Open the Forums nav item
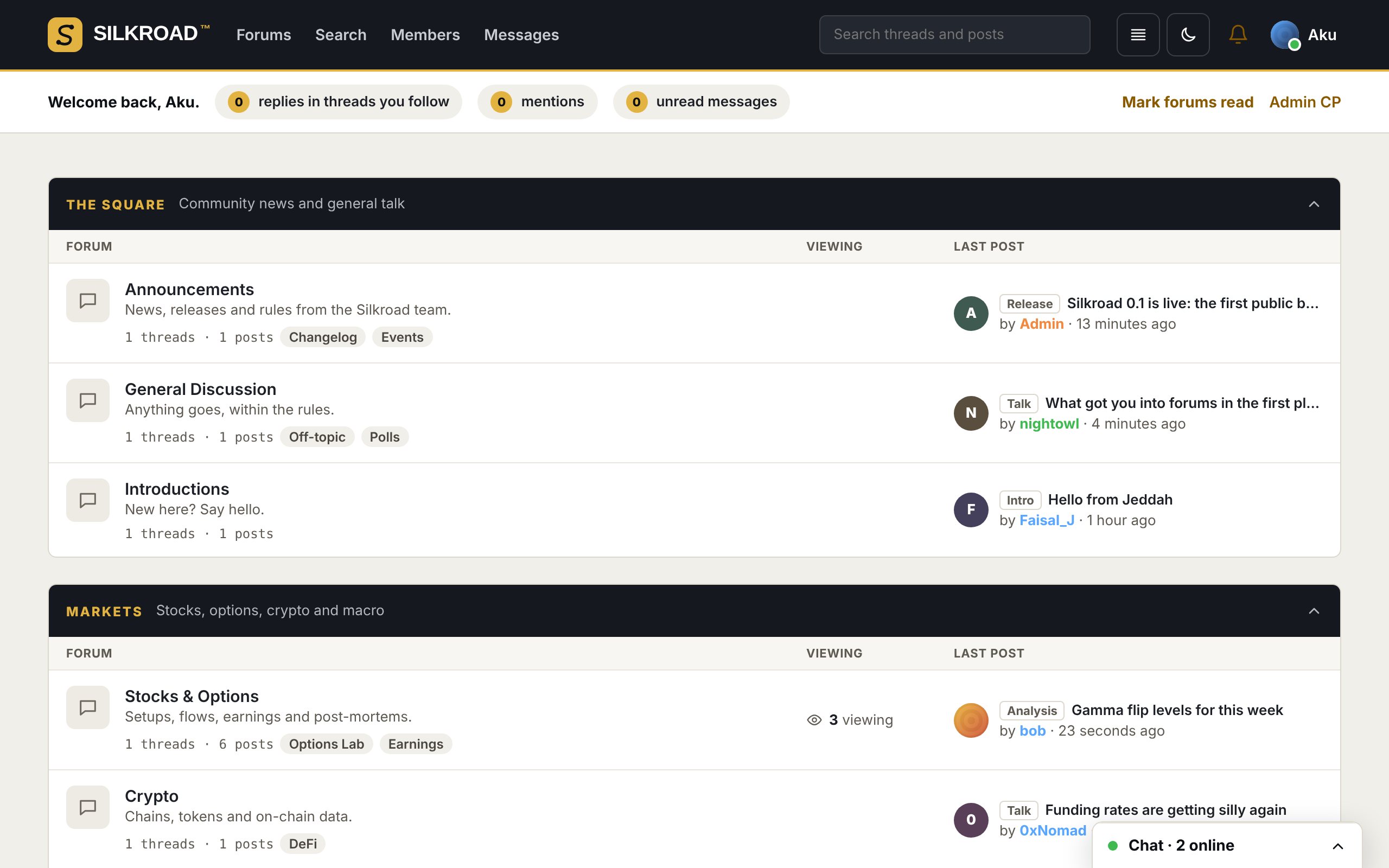1389x868 pixels. [264, 34]
